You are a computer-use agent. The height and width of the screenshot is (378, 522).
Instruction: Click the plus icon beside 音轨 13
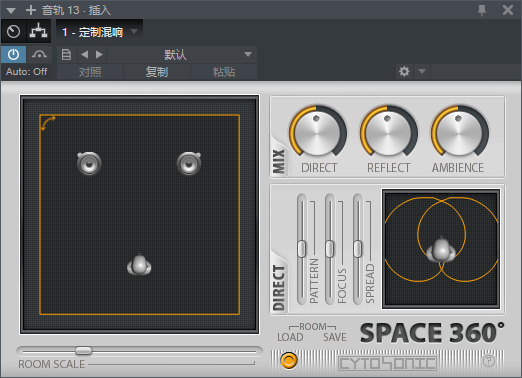pos(31,10)
